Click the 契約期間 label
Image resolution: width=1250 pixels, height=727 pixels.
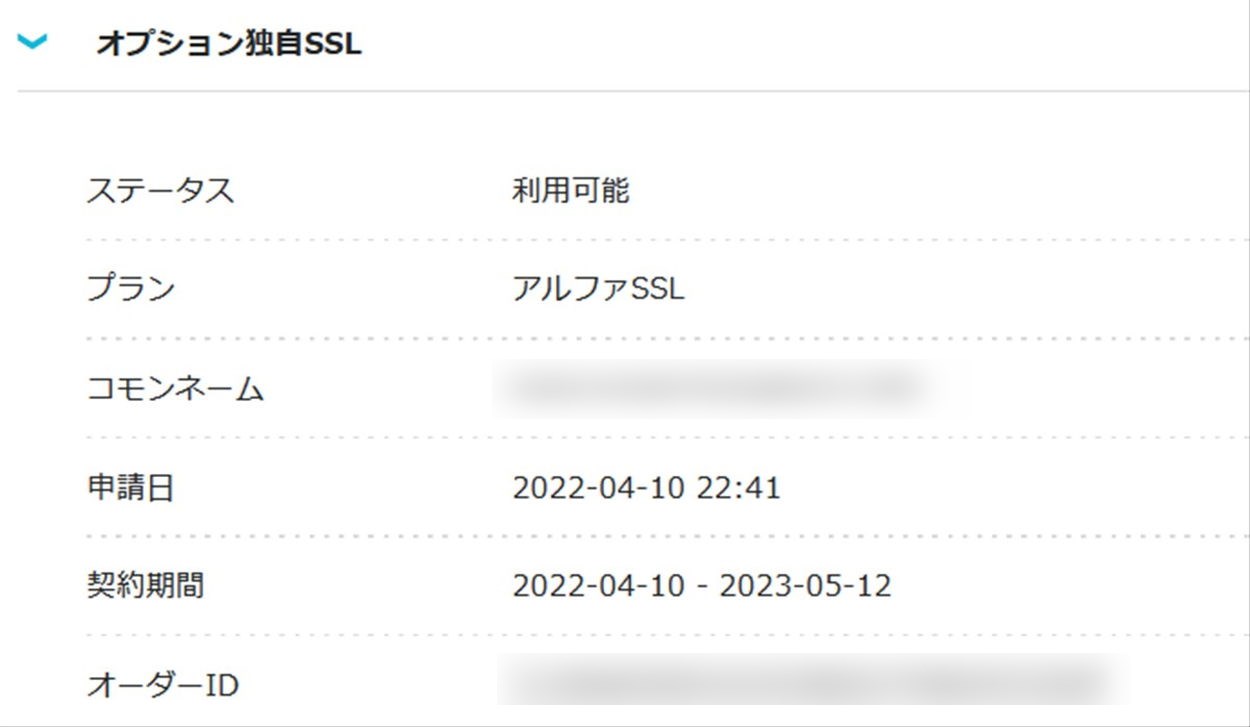(x=146, y=586)
